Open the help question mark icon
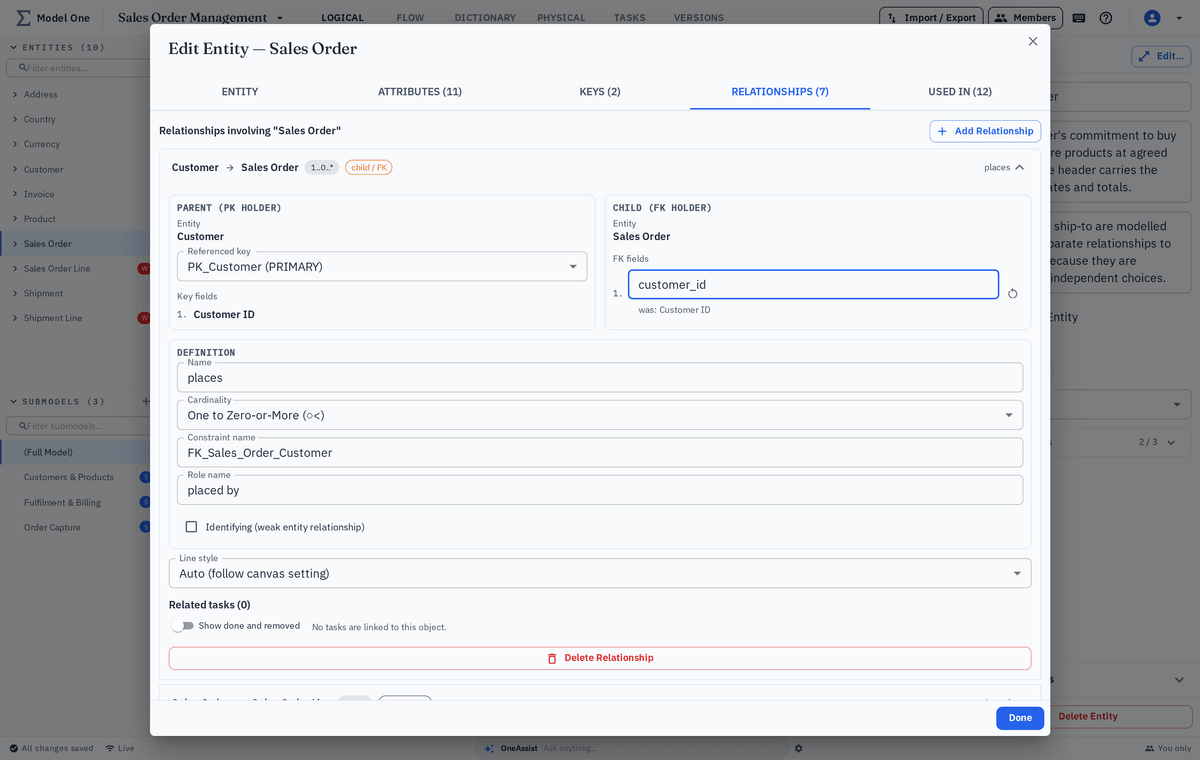 point(1106,18)
